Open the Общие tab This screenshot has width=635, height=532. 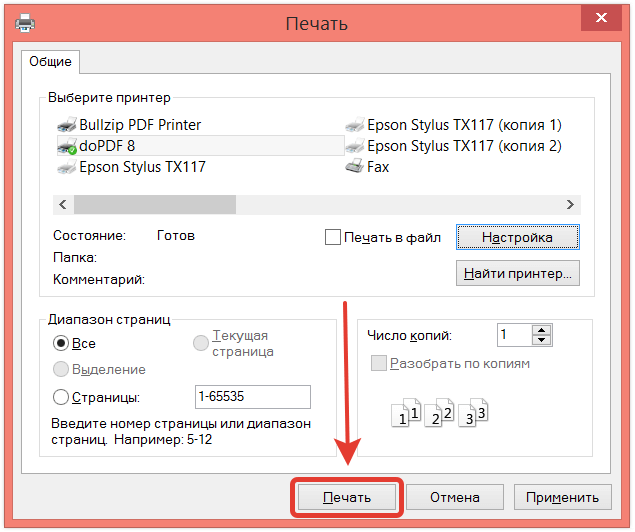[x=50, y=62]
